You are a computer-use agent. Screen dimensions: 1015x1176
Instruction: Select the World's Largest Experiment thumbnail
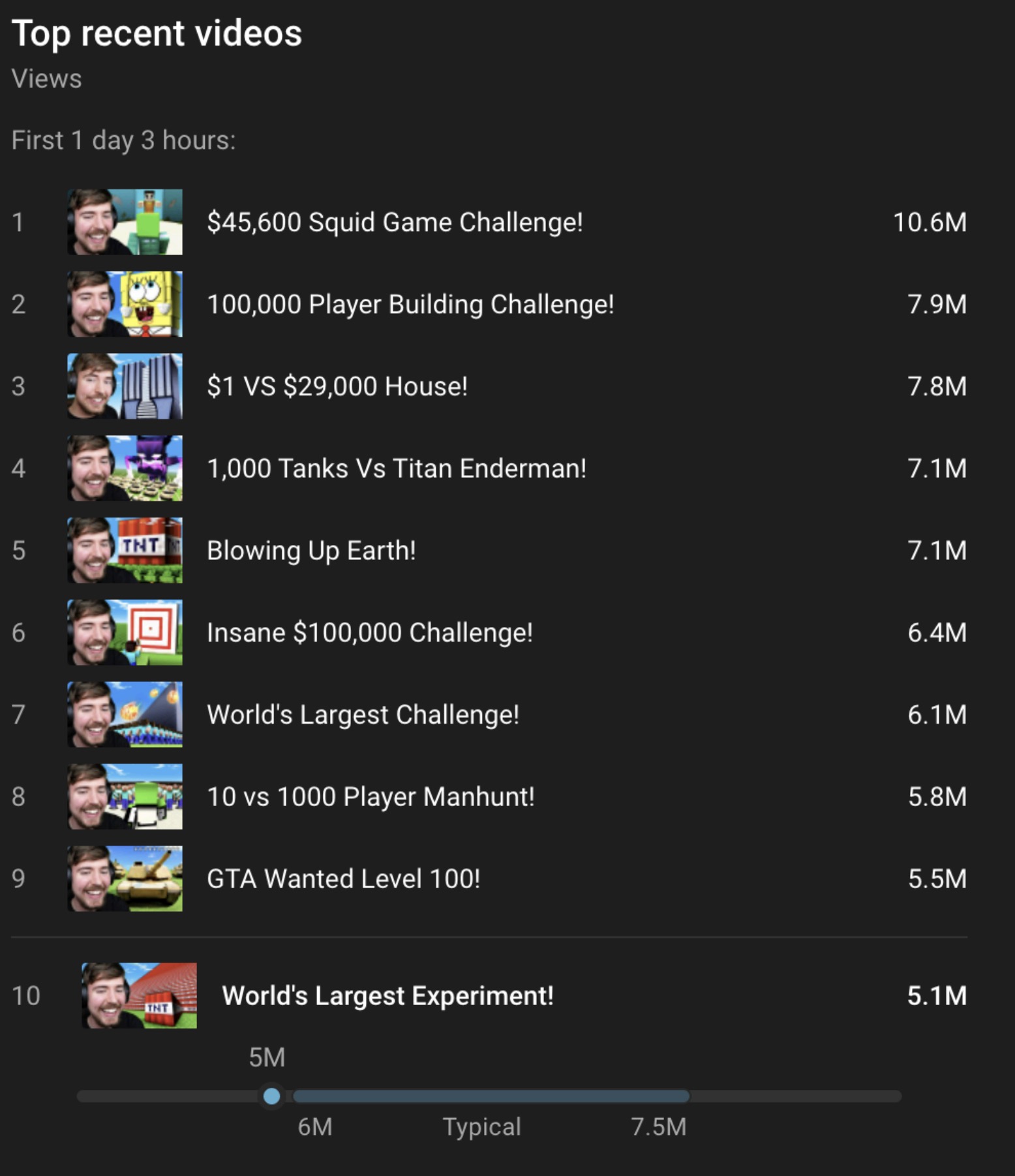(x=139, y=996)
